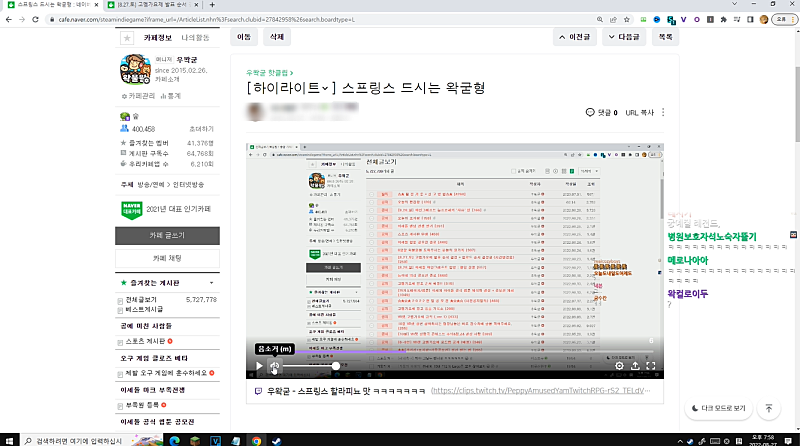Open video settings gear icon

pos(619,367)
